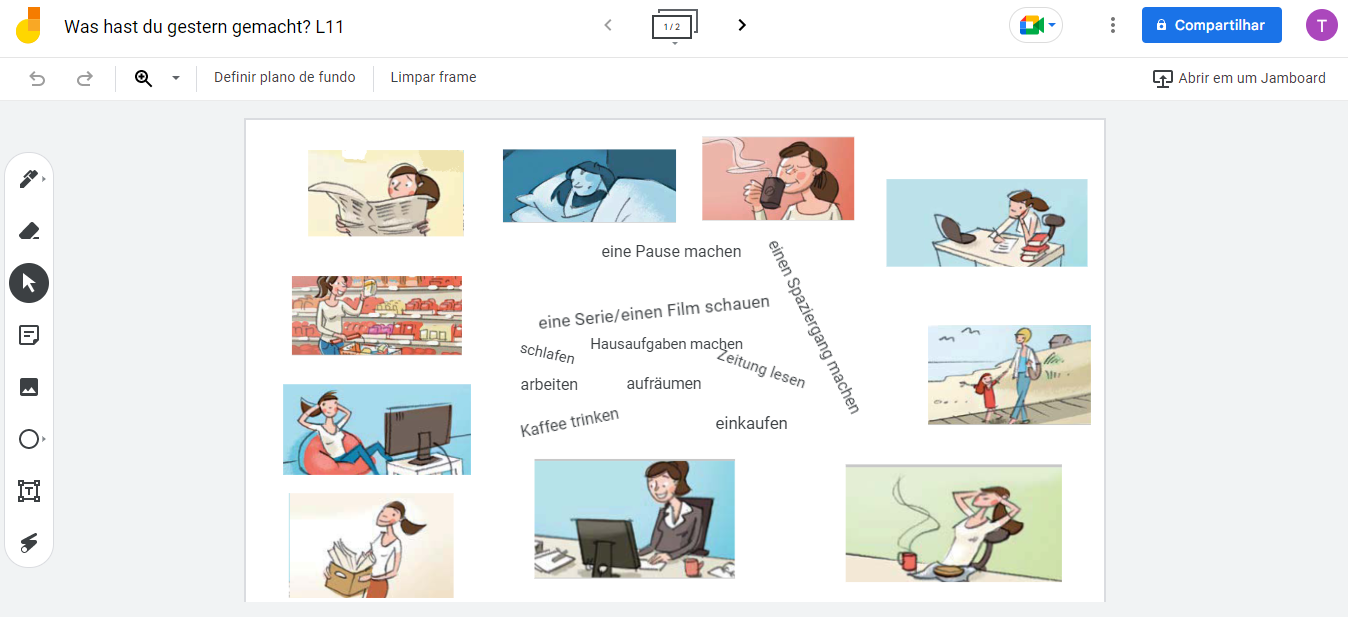The height and width of the screenshot is (617, 1348).
Task: Open the account avatar T
Action: [x=1322, y=25]
